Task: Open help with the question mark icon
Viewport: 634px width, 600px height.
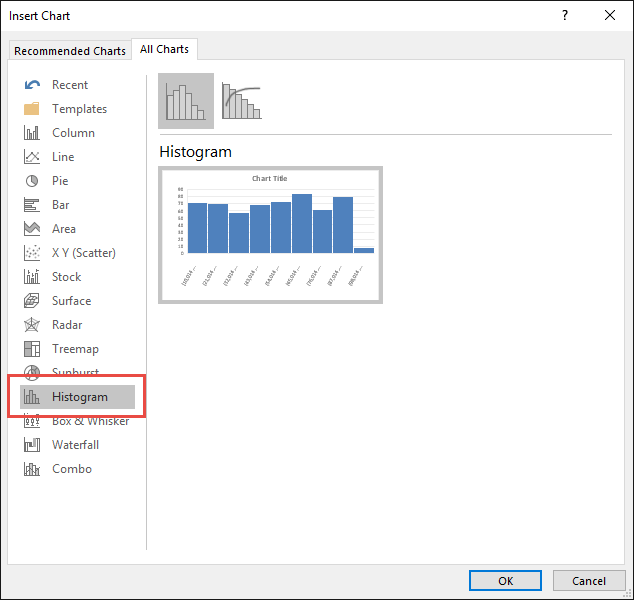Action: (565, 15)
